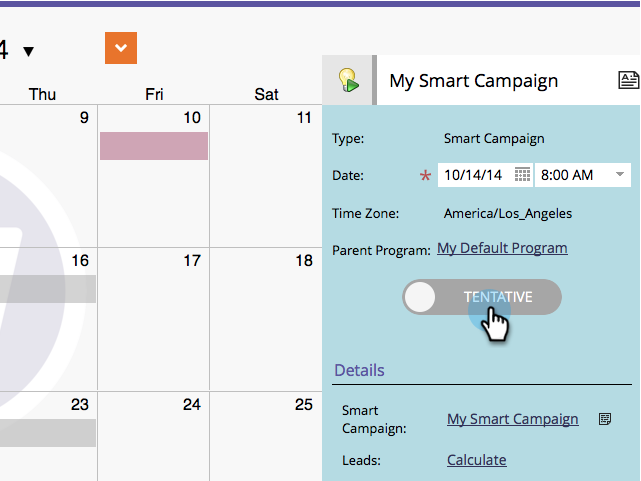Expand the black triangle month dropdown

tap(28, 51)
